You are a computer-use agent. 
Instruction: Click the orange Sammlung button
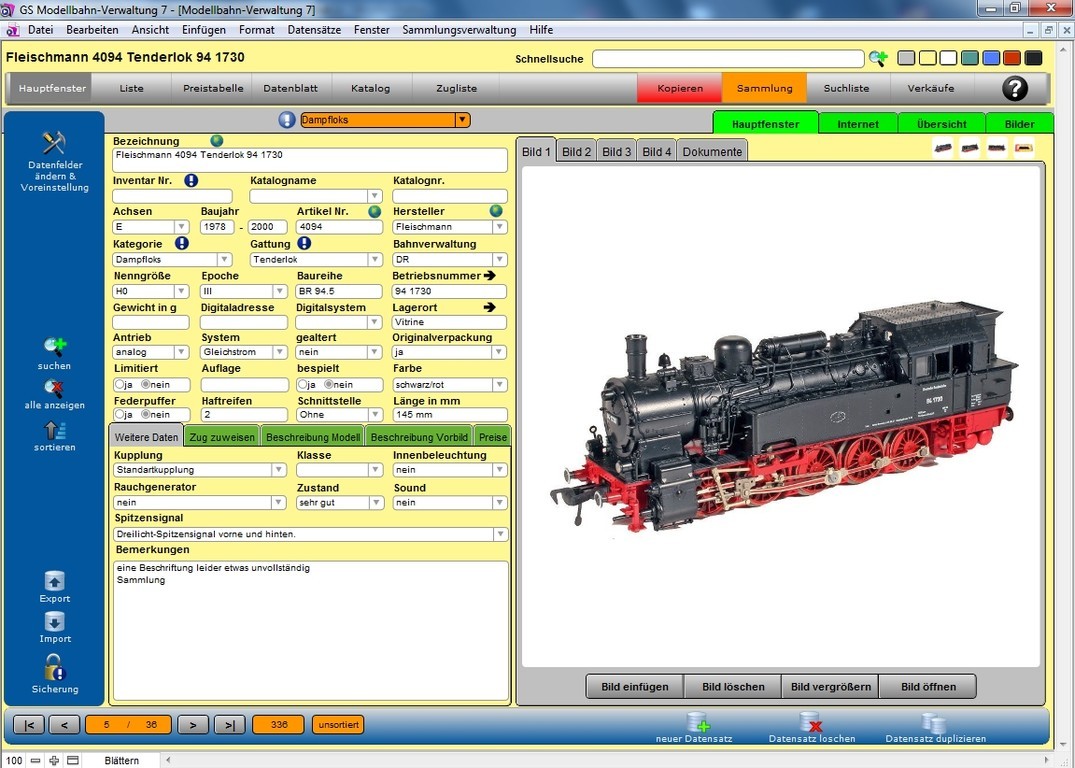(764, 88)
